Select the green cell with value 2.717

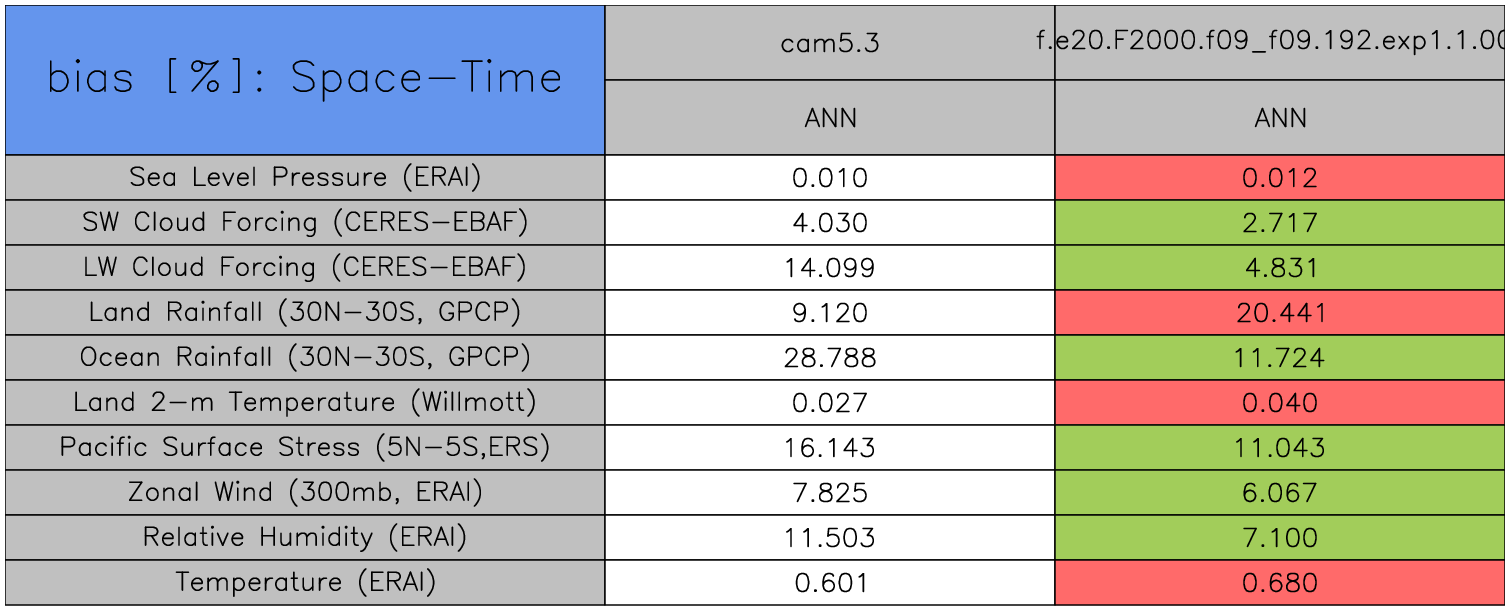pyautogui.click(x=1280, y=223)
